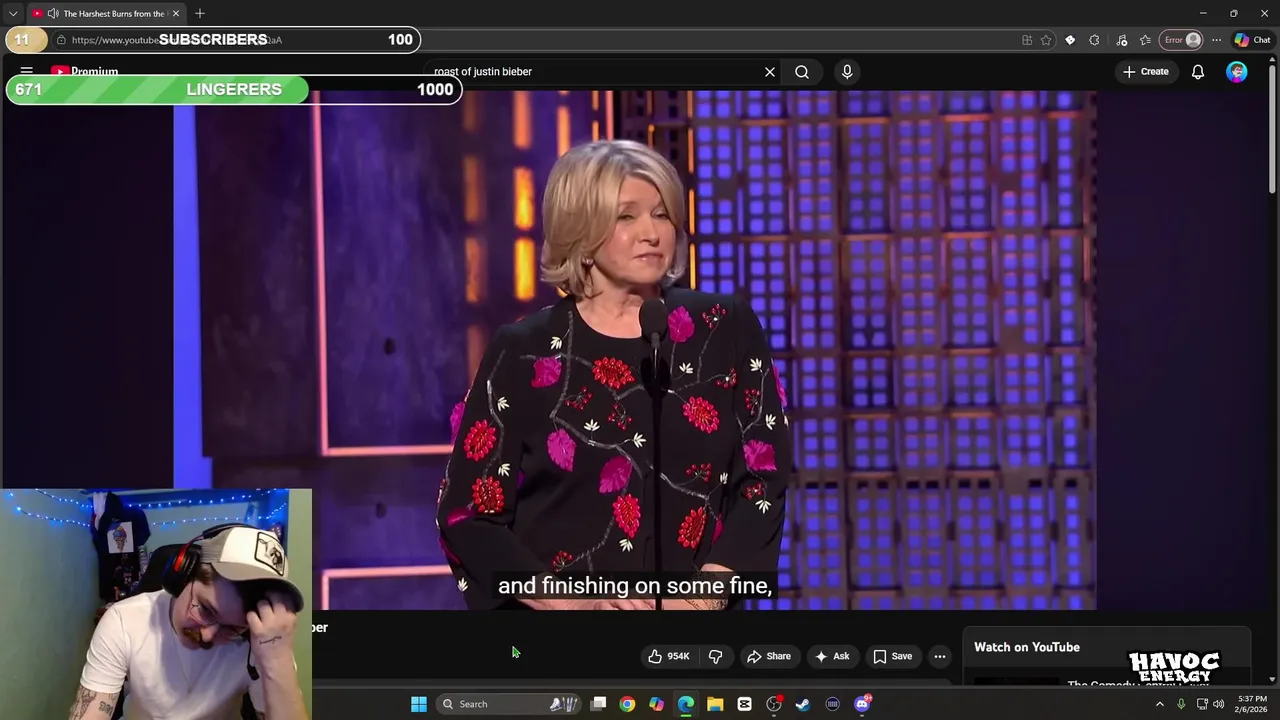Open CapCut from the taskbar
The width and height of the screenshot is (1280, 720).
[744, 704]
